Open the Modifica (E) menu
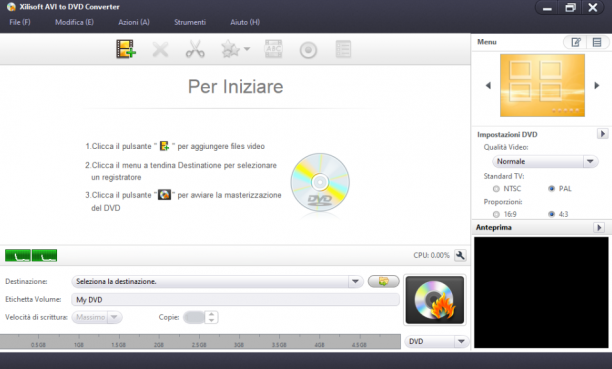Viewport: 612px width, 369px height. pyautogui.click(x=75, y=22)
